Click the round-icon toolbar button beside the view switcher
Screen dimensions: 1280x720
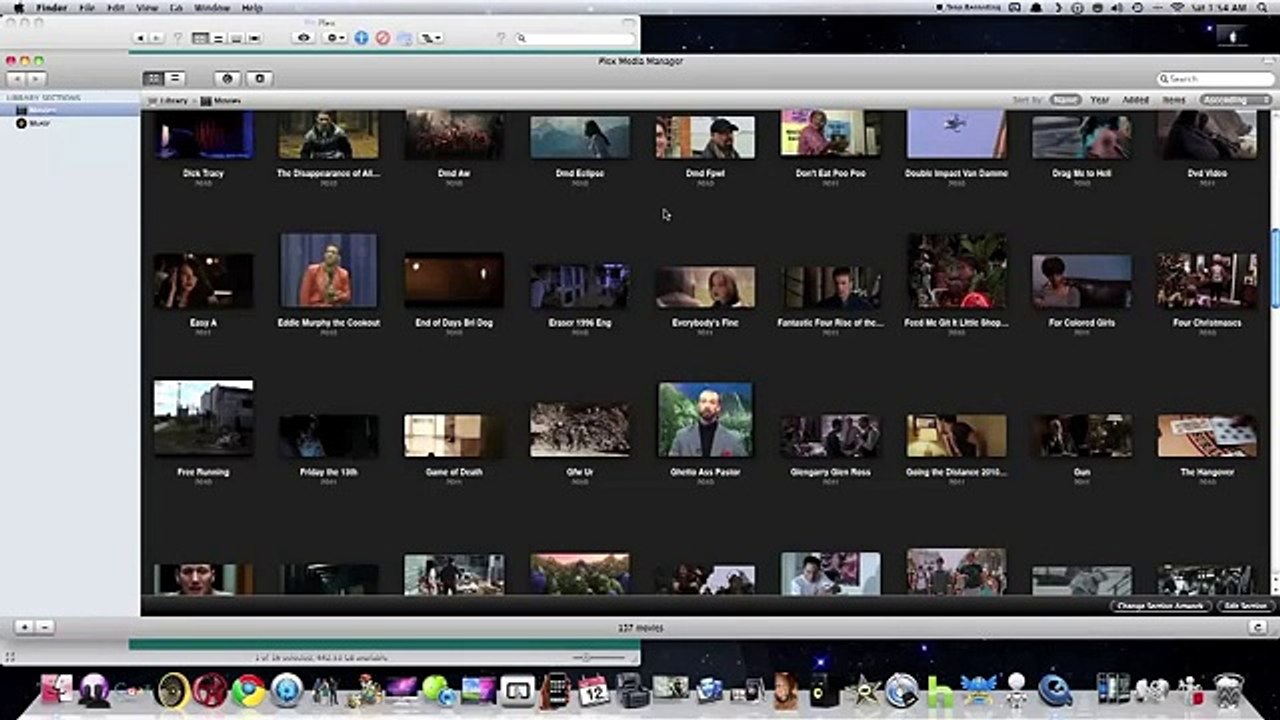click(x=227, y=78)
